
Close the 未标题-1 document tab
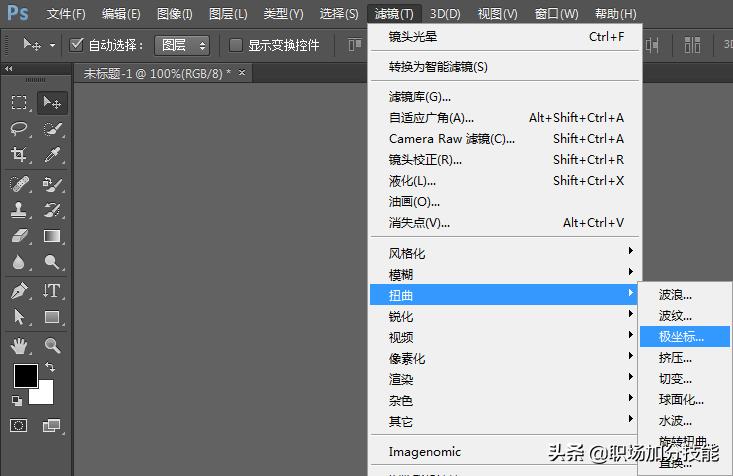242,72
